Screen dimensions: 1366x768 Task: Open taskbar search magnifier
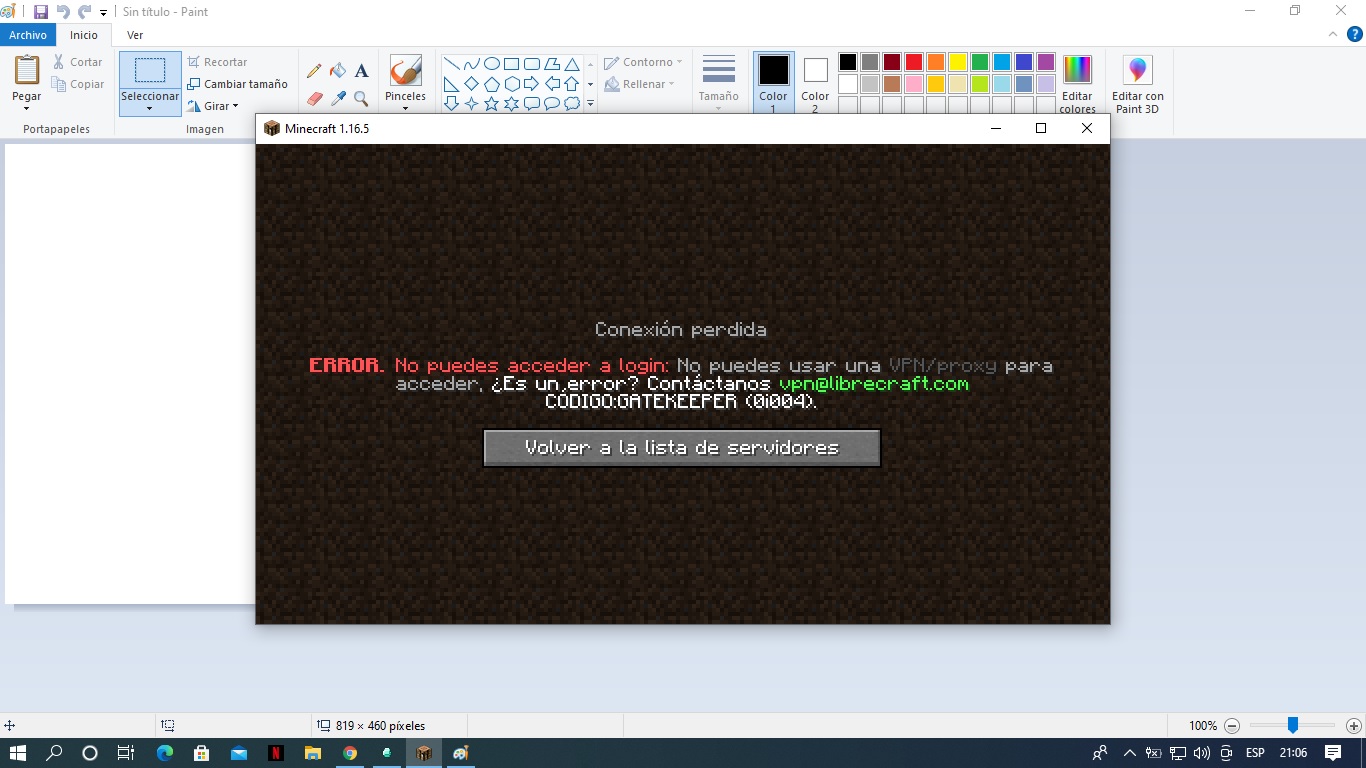pyautogui.click(x=55, y=753)
